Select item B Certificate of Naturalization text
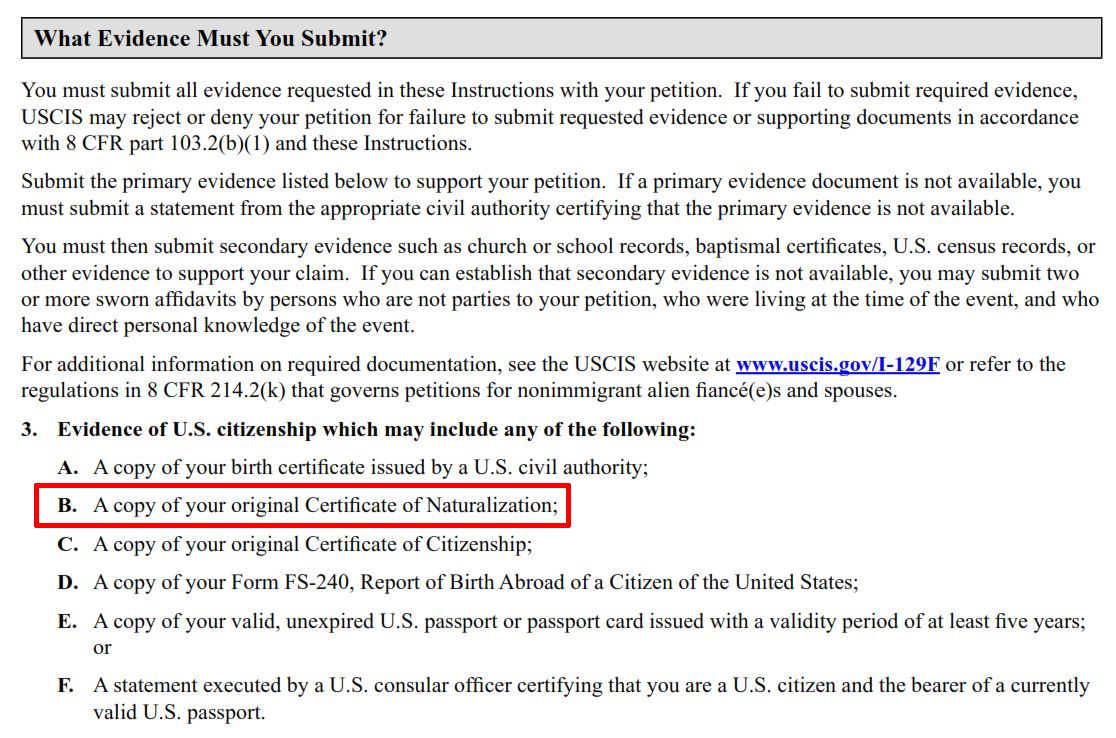1116x738 pixels. coord(325,505)
